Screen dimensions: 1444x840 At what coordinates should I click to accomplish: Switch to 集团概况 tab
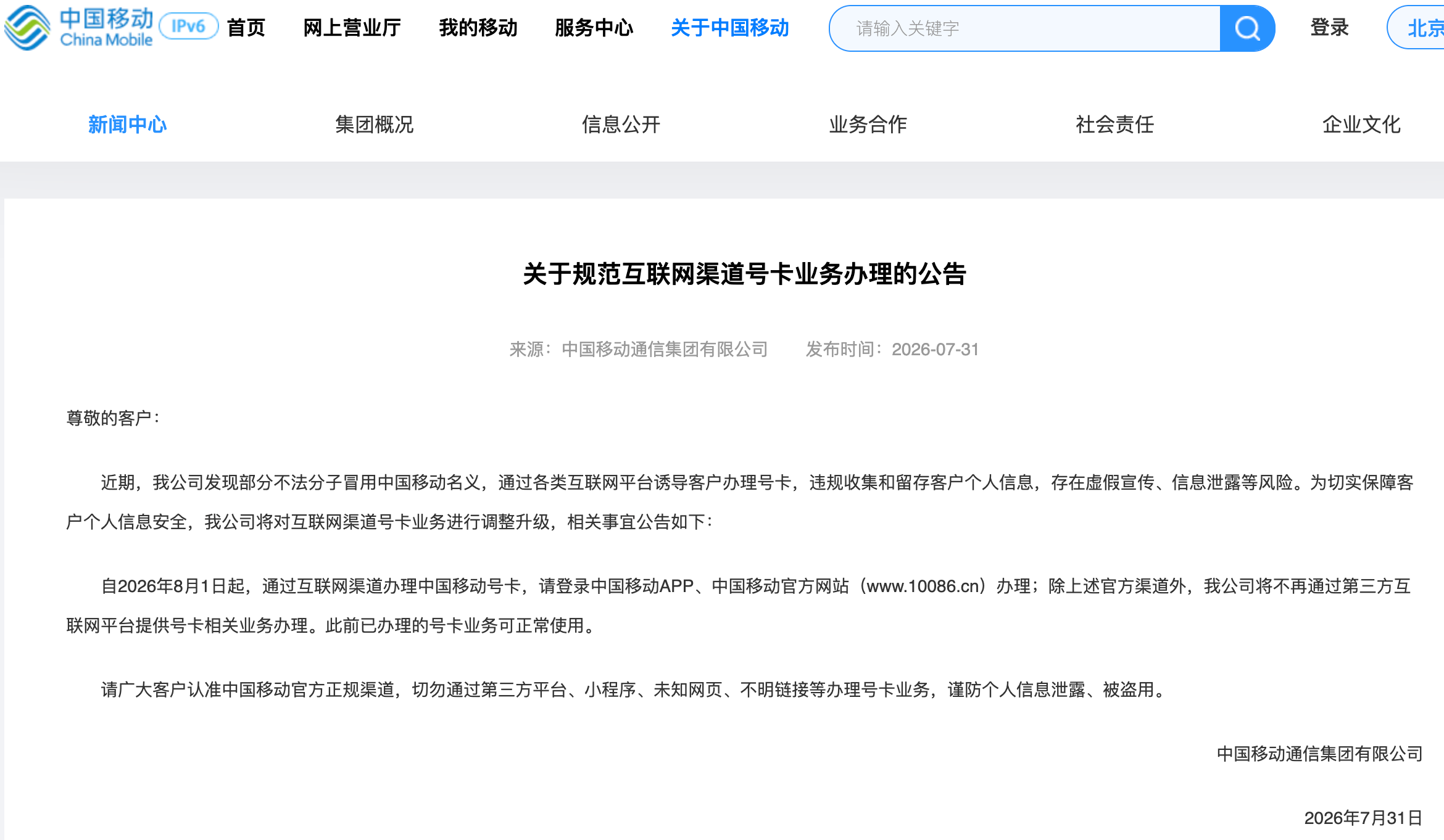coord(375,125)
